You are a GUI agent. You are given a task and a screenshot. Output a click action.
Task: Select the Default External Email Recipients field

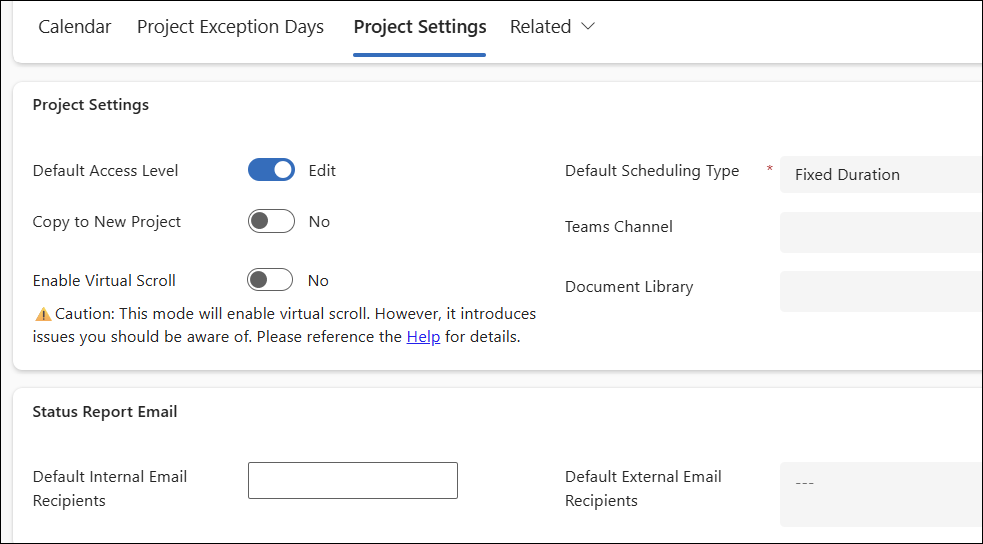880,493
